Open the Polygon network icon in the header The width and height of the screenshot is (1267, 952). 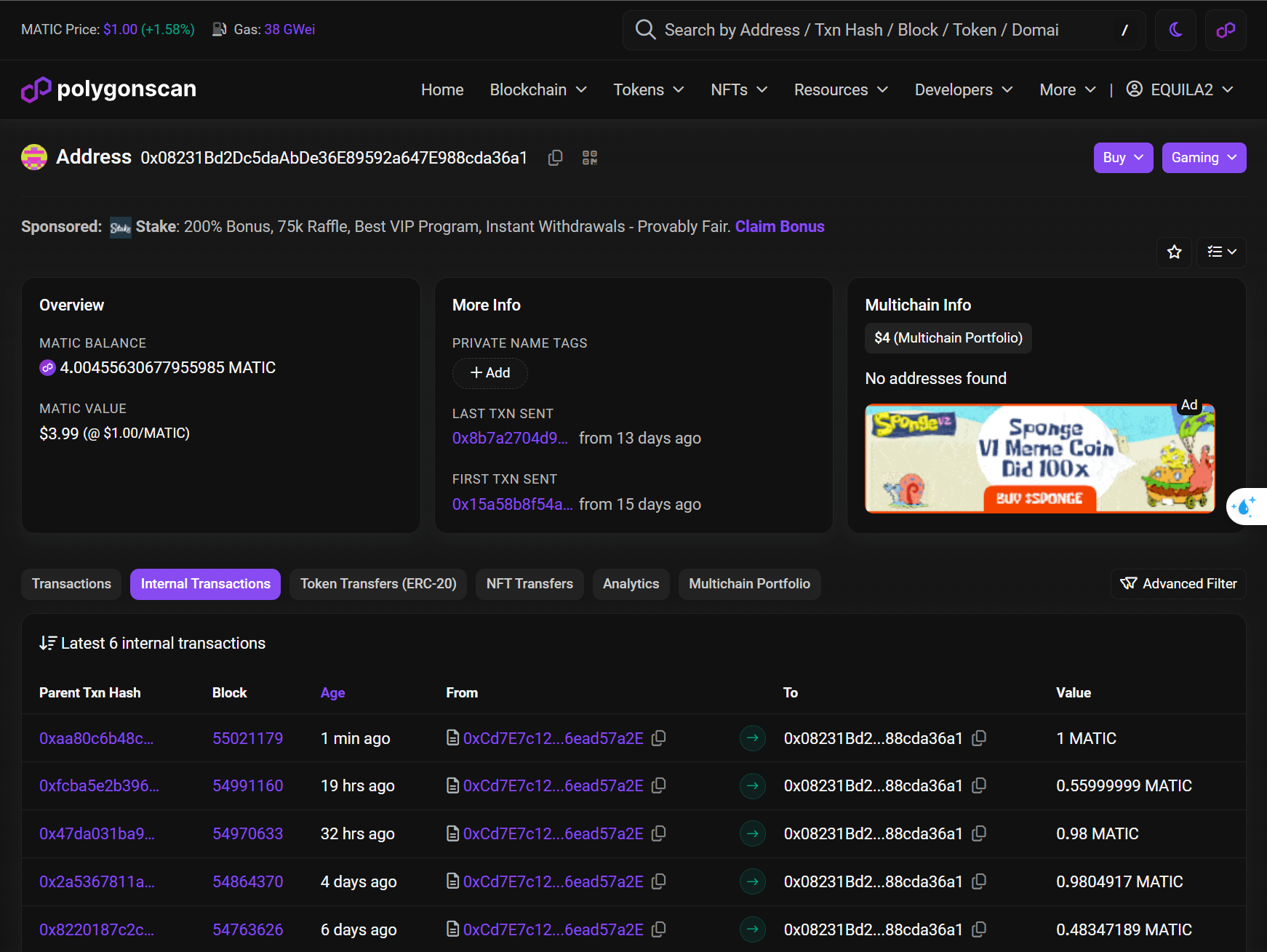tap(1226, 30)
